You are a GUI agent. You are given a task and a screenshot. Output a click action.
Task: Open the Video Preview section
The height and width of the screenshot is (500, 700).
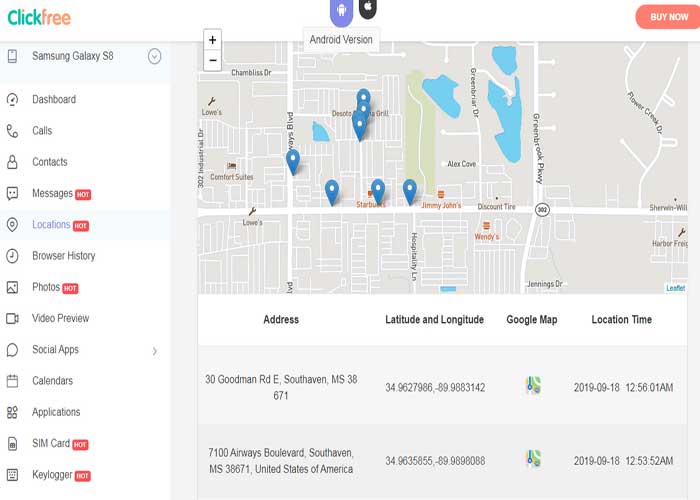point(60,318)
